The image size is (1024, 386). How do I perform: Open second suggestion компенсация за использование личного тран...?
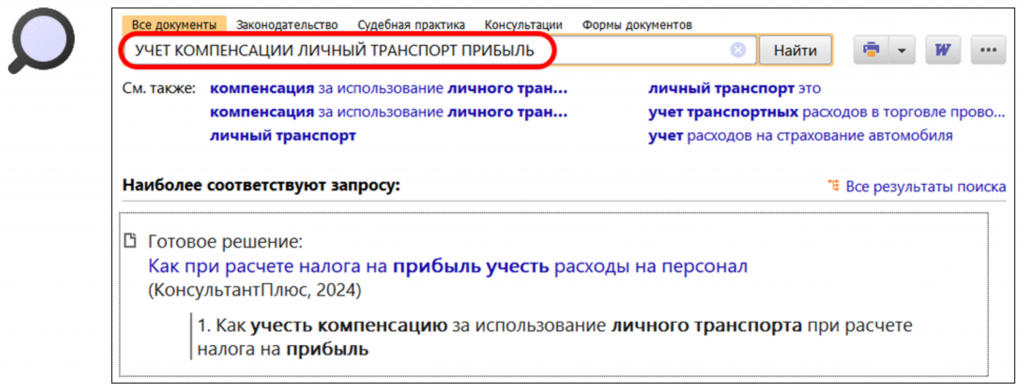[x=389, y=112]
